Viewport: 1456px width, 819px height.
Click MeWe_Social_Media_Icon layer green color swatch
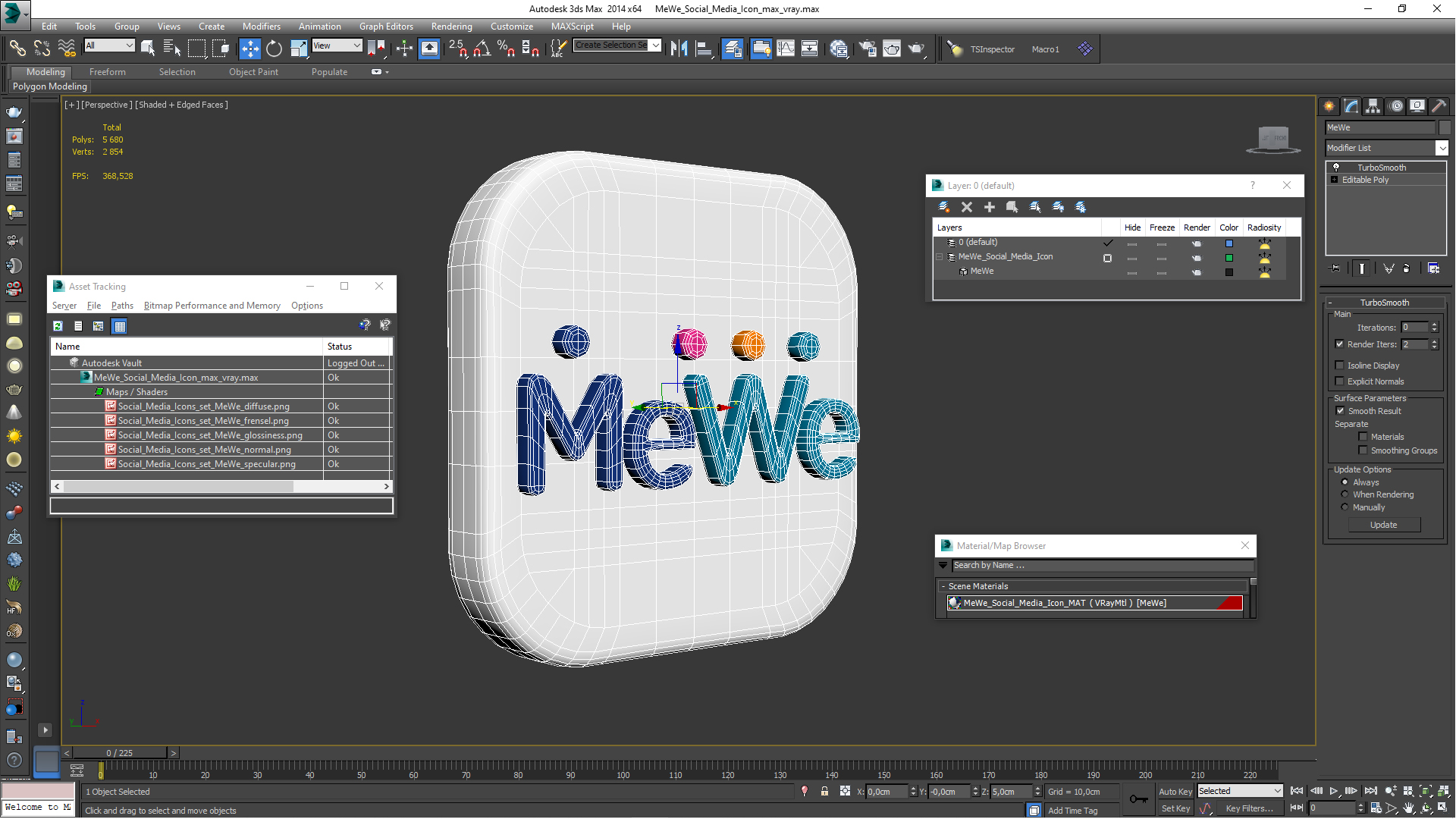[1229, 258]
